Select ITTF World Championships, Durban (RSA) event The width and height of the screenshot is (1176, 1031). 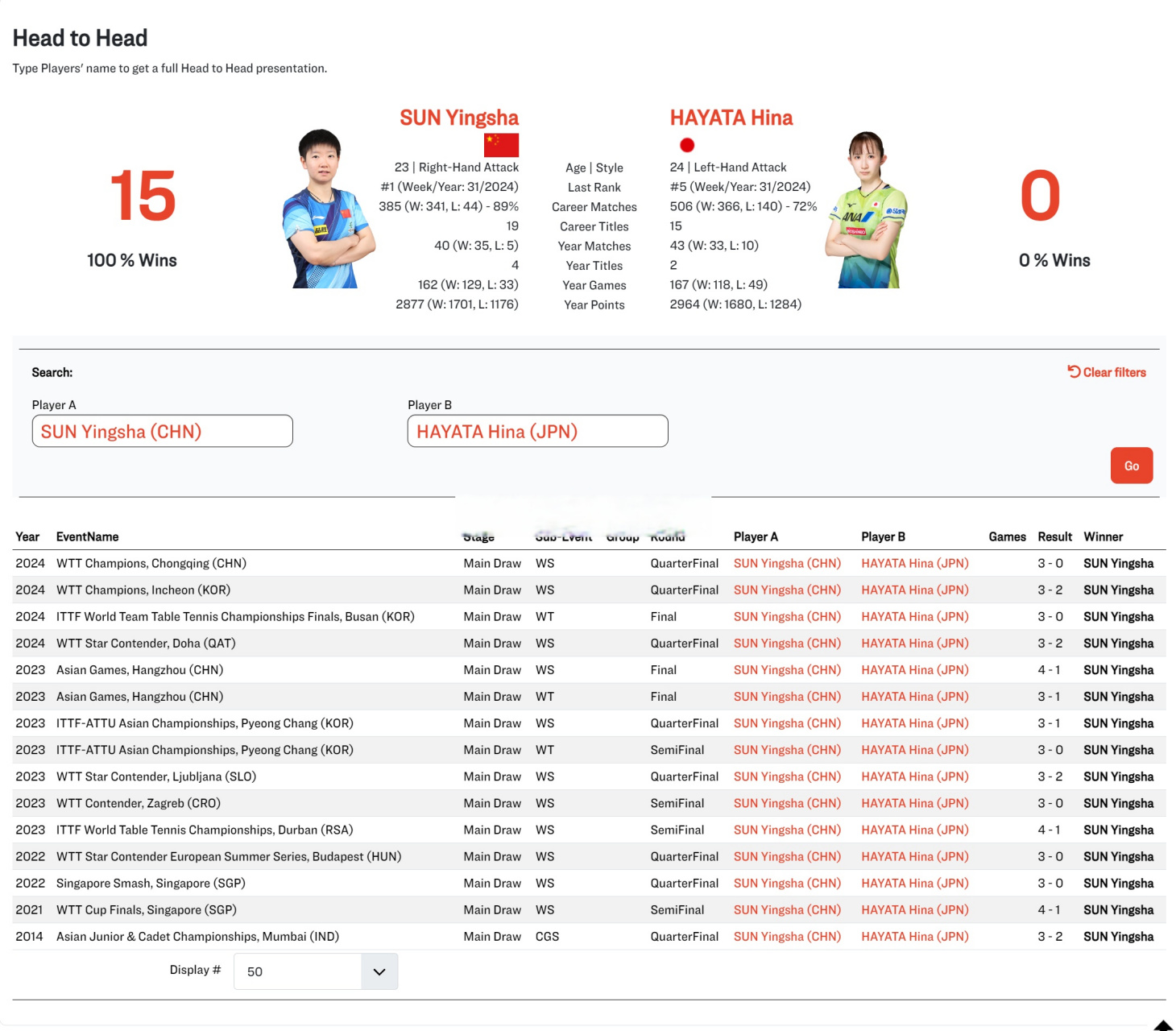pyautogui.click(x=205, y=830)
